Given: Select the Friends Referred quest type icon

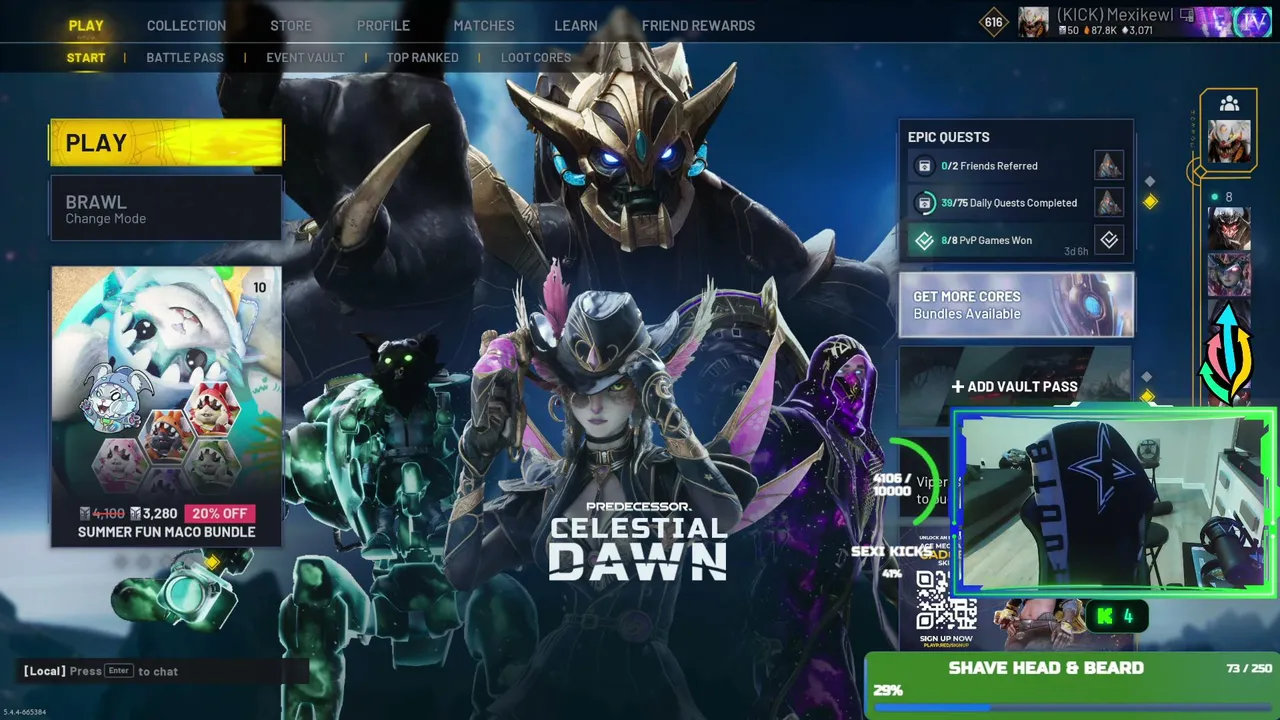Looking at the screenshot, I should pyautogui.click(x=924, y=166).
